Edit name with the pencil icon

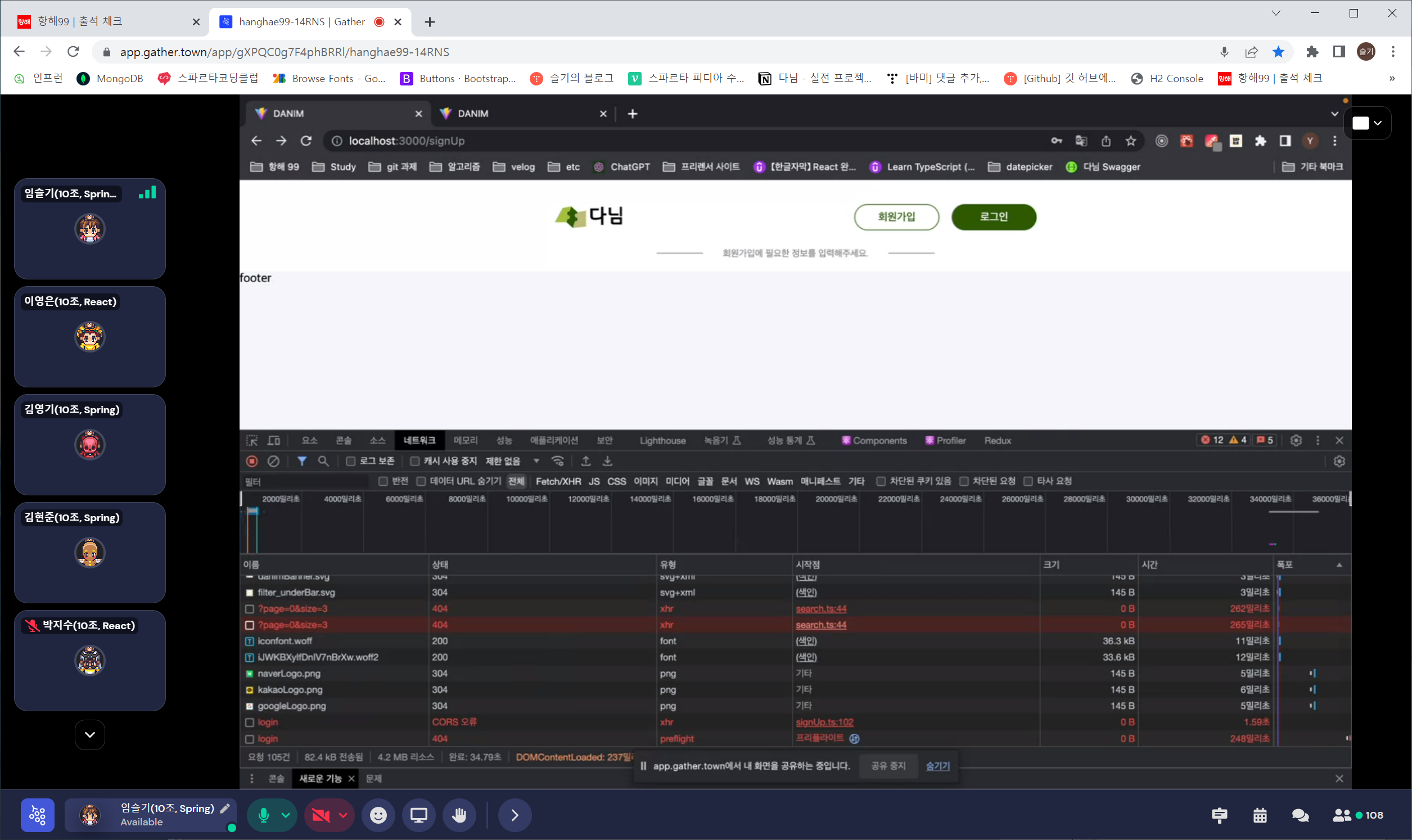(225, 809)
